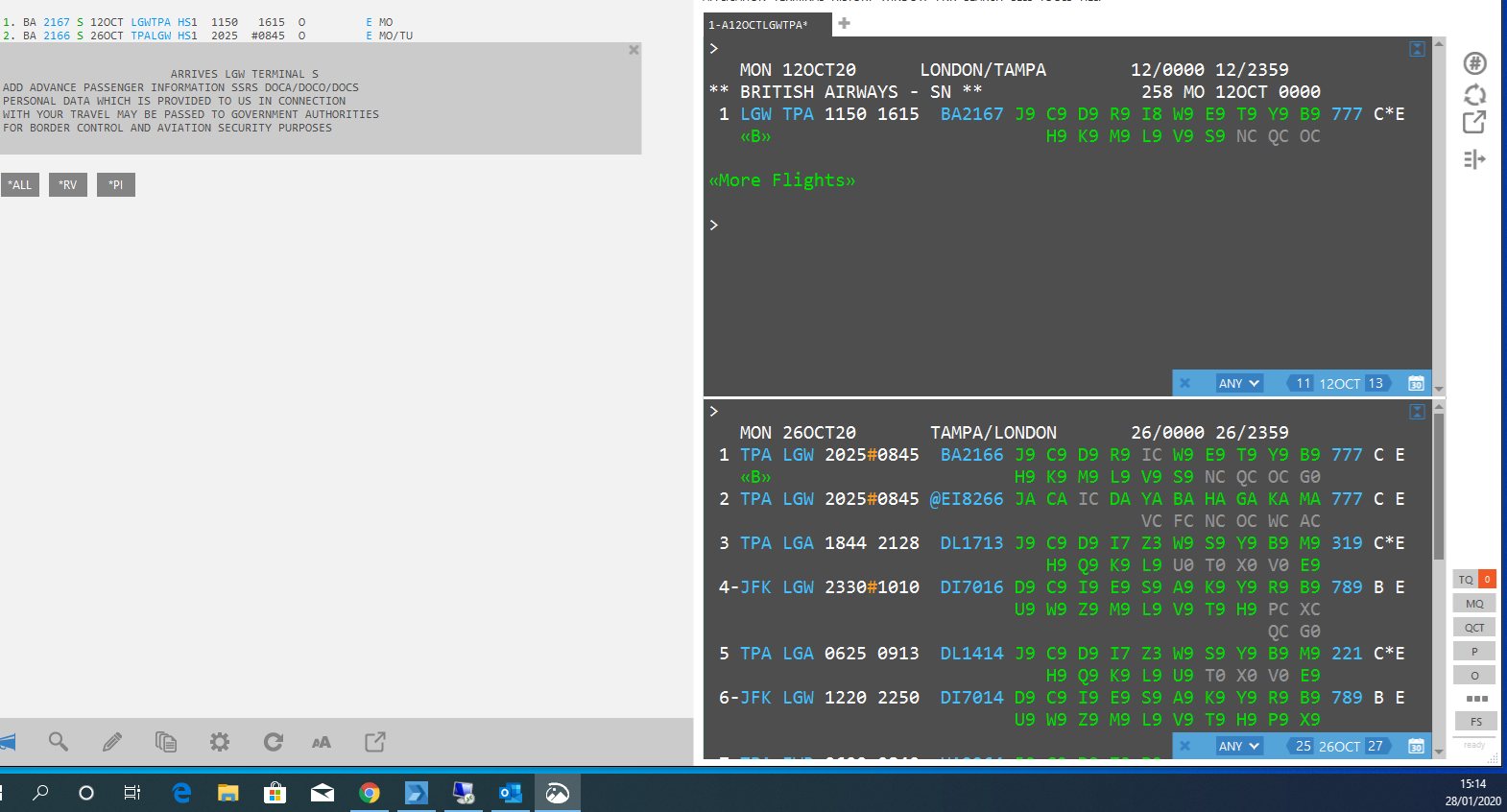
Task: Dismiss the 12OCT availability search bar
Action: click(1185, 383)
